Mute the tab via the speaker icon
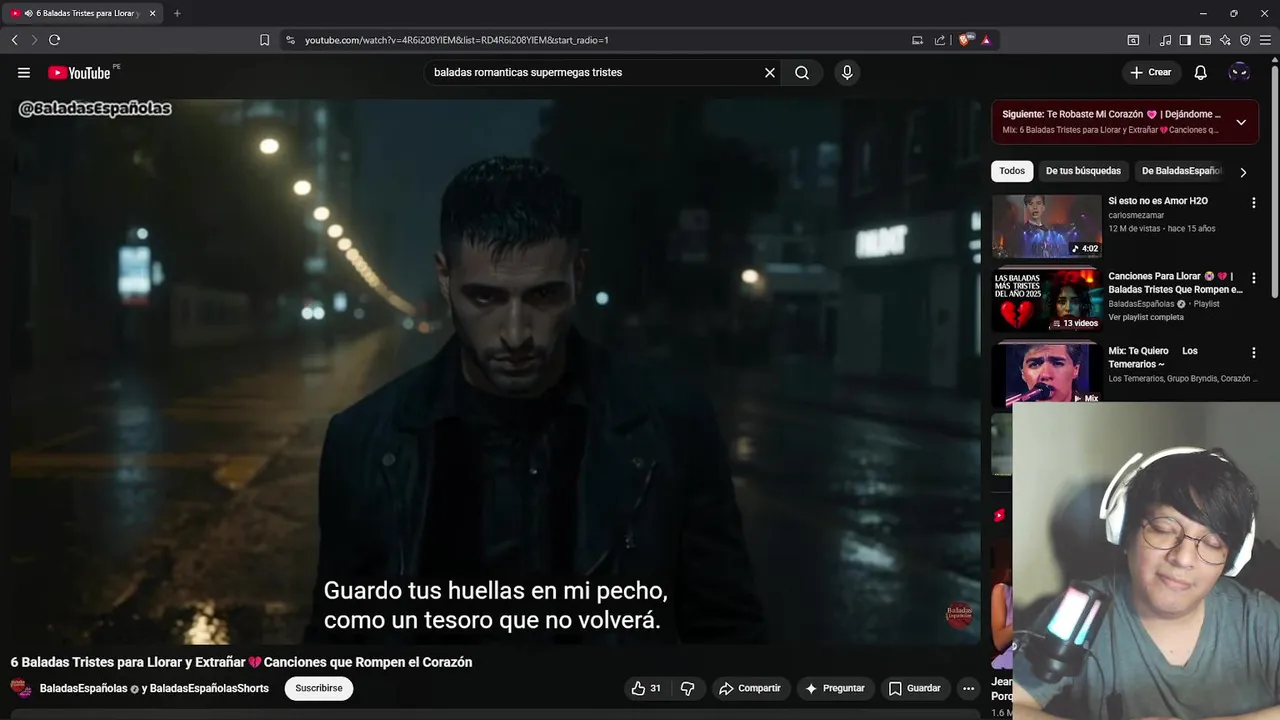This screenshot has width=1280, height=720. click(28, 13)
